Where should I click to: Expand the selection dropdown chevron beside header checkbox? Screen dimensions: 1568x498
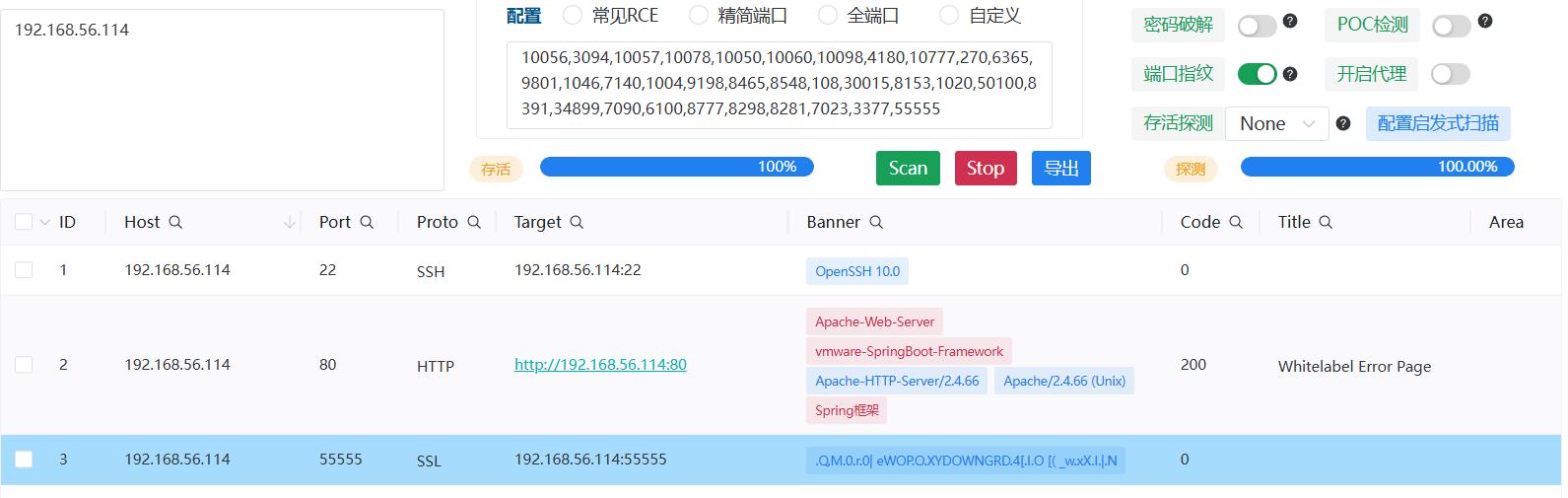click(44, 223)
